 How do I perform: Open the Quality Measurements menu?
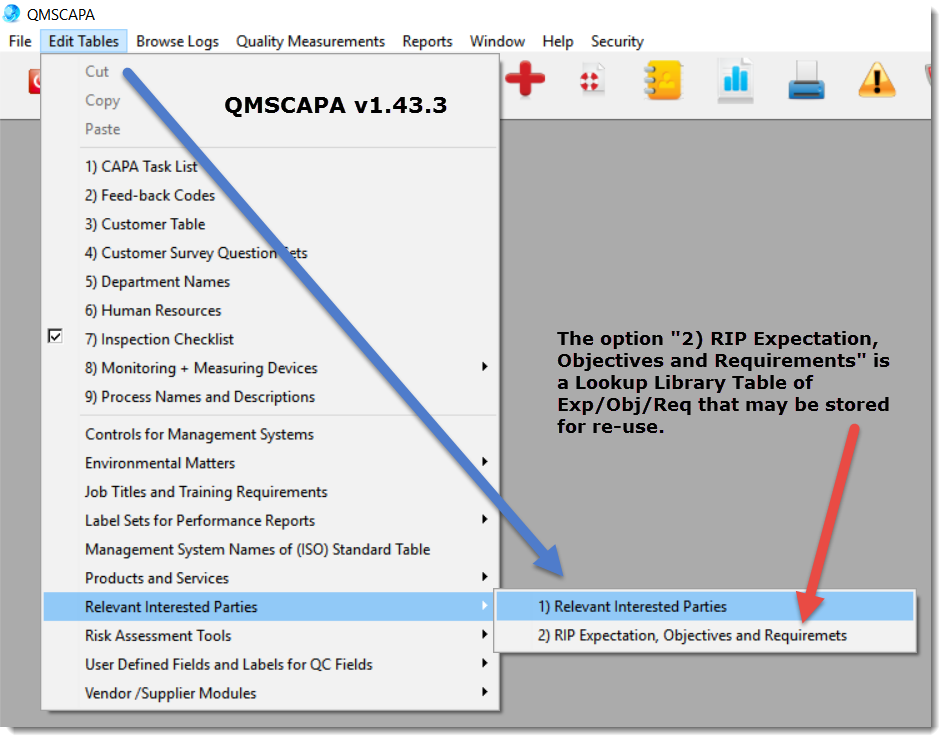point(310,41)
